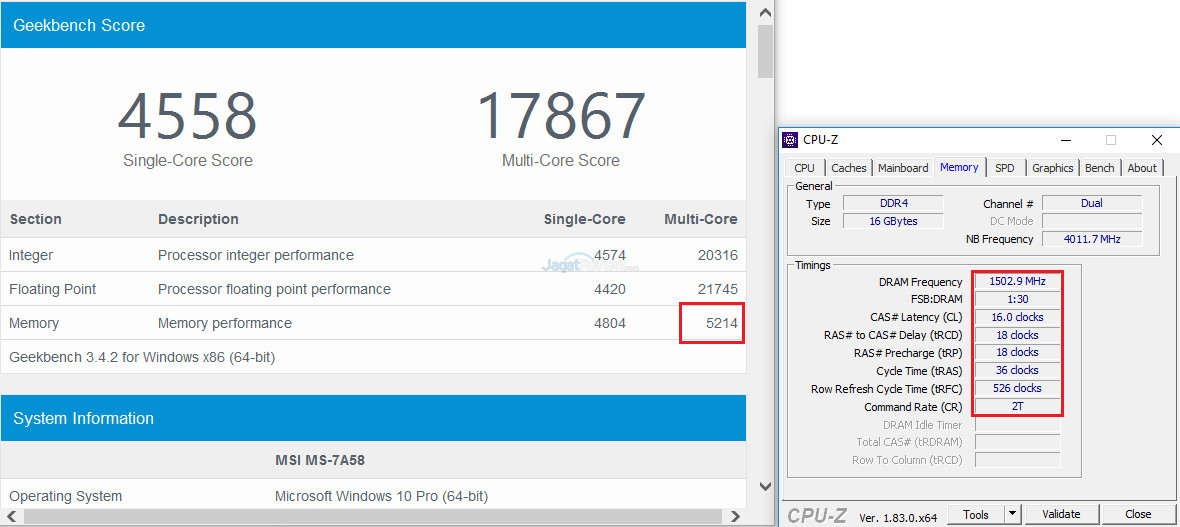Viewport: 1180px width, 527px height.
Task: Click the Integer single-core value 4574
Action: 610,256
